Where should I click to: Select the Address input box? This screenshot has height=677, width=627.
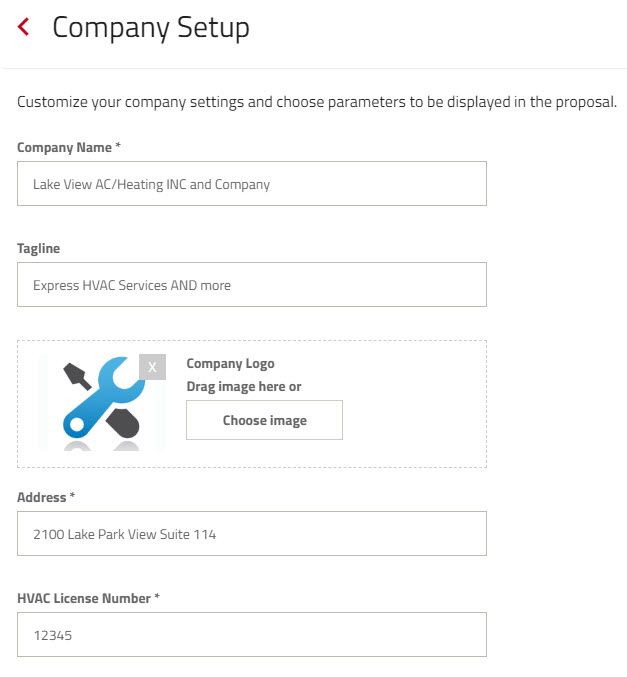click(252, 534)
